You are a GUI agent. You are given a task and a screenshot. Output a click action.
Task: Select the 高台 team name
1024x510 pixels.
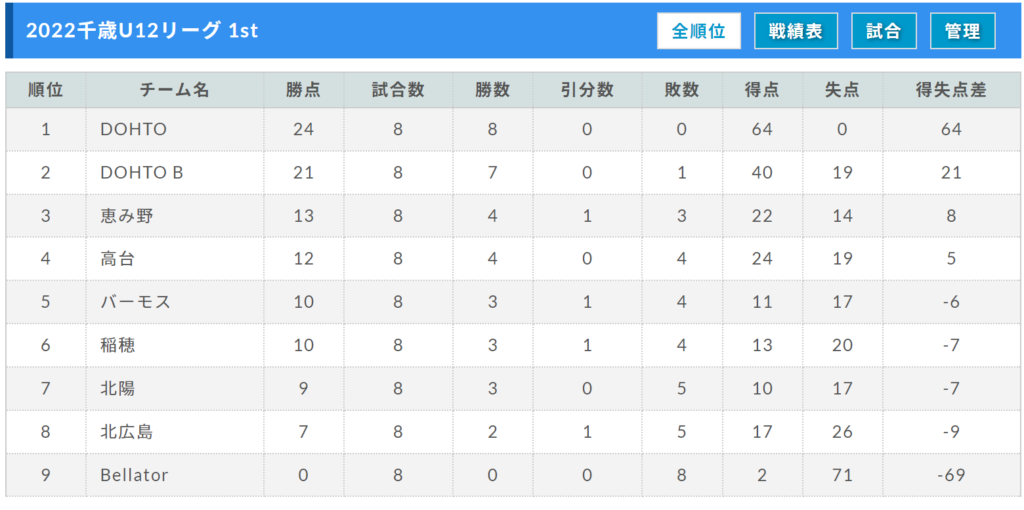tap(118, 259)
